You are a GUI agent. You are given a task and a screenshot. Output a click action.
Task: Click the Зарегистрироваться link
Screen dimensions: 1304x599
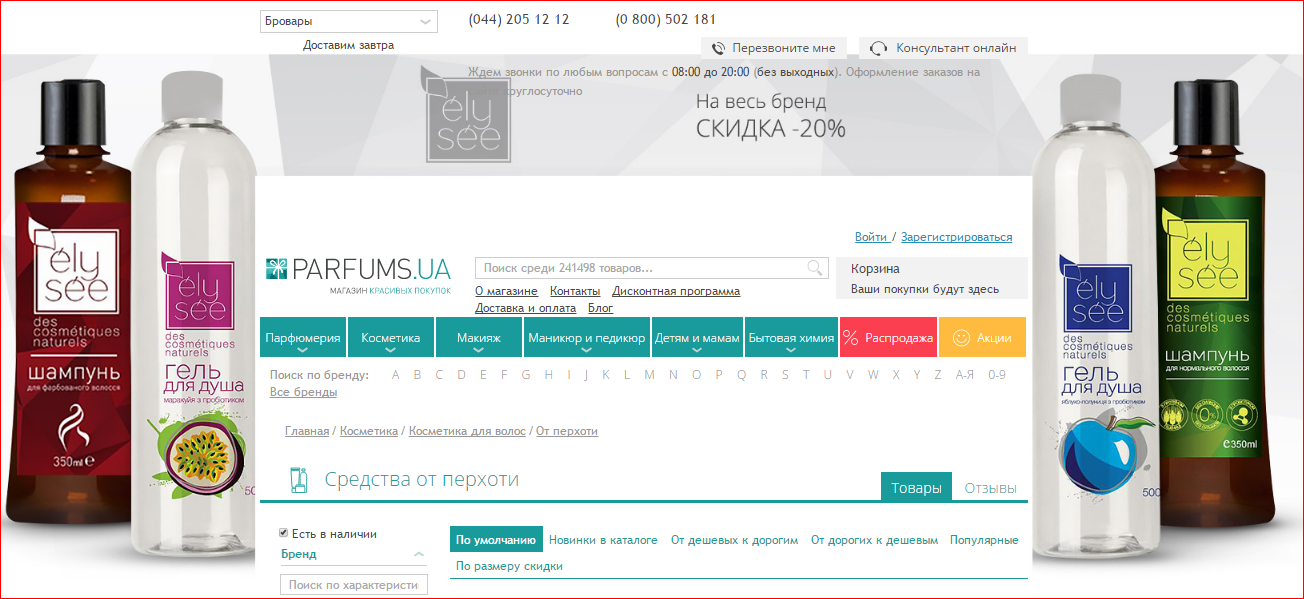(956, 237)
